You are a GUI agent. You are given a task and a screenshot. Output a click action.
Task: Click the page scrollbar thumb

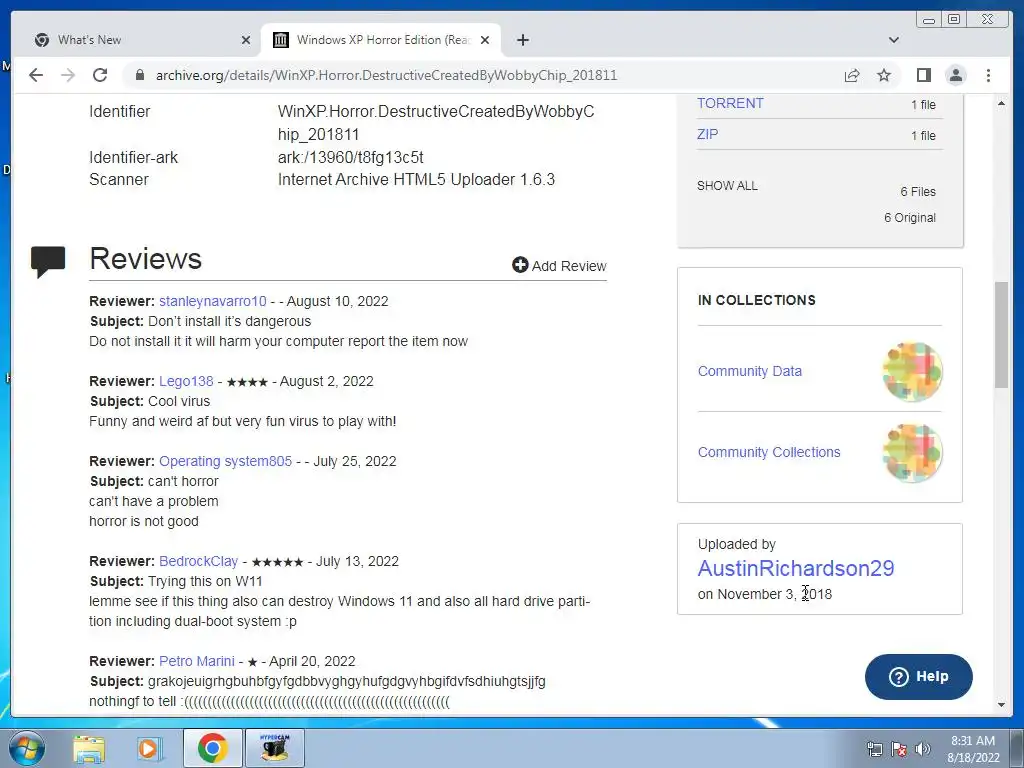point(1001,334)
